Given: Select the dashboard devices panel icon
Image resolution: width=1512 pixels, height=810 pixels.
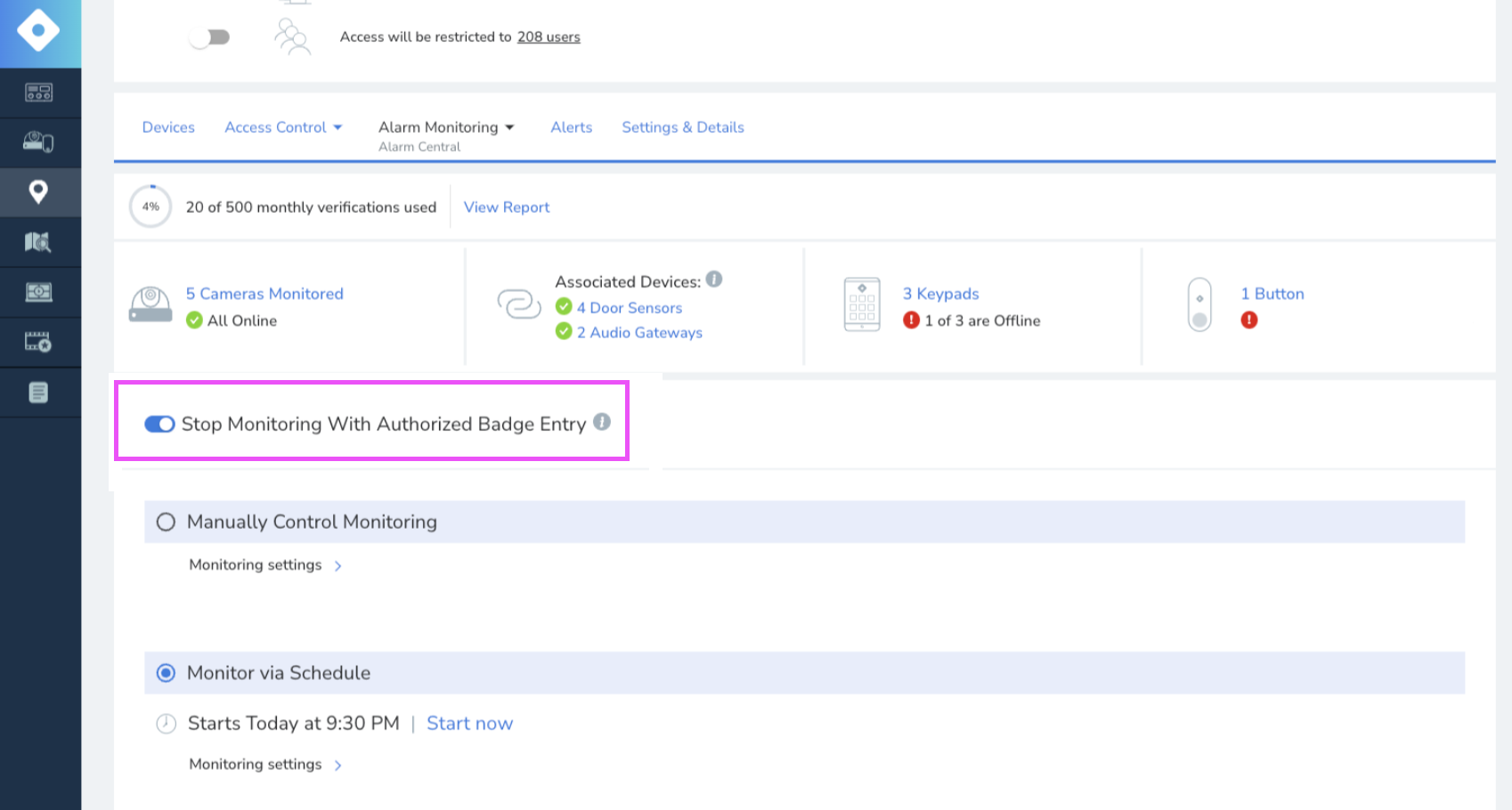Looking at the screenshot, I should [40, 92].
